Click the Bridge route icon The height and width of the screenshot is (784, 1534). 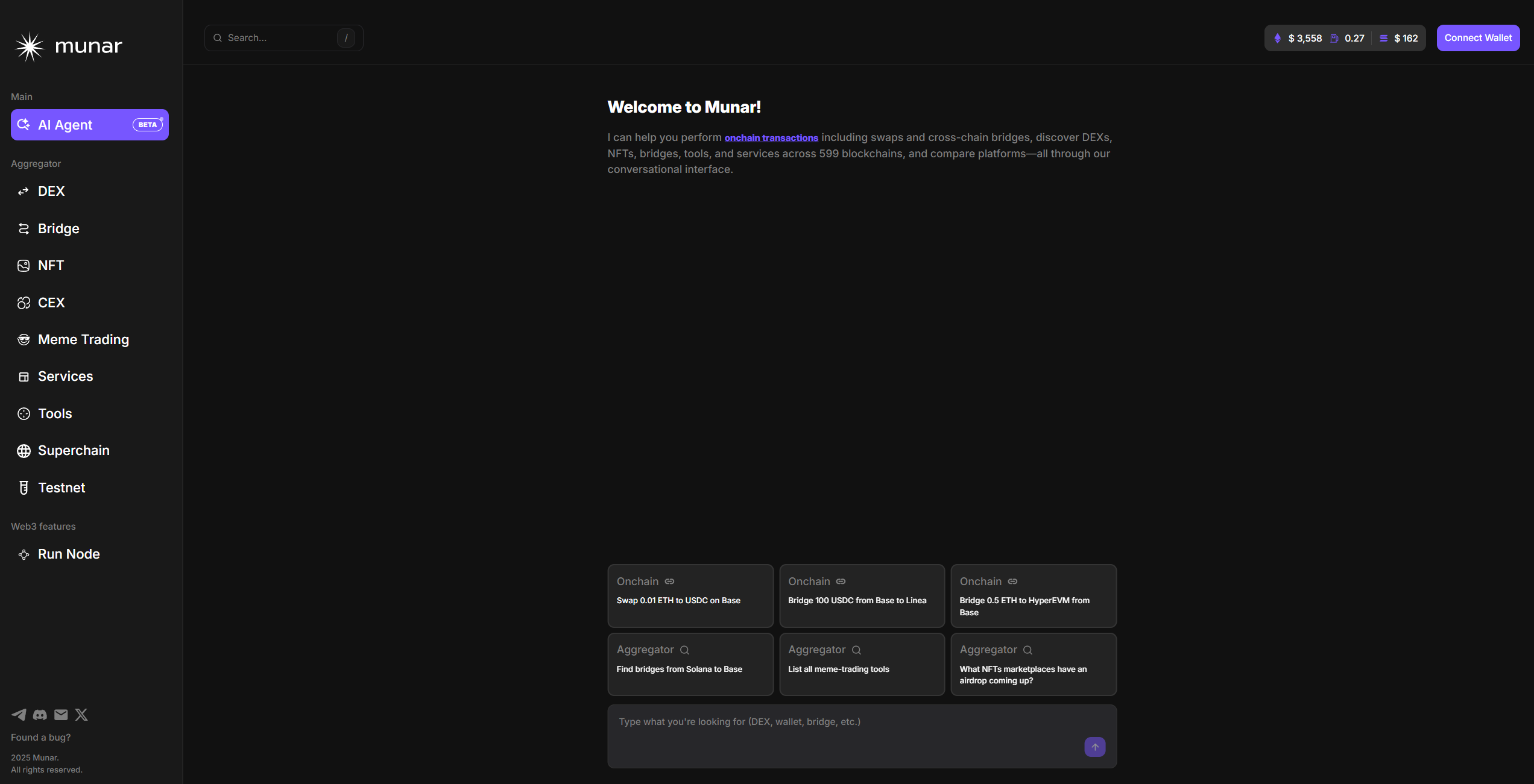point(24,228)
